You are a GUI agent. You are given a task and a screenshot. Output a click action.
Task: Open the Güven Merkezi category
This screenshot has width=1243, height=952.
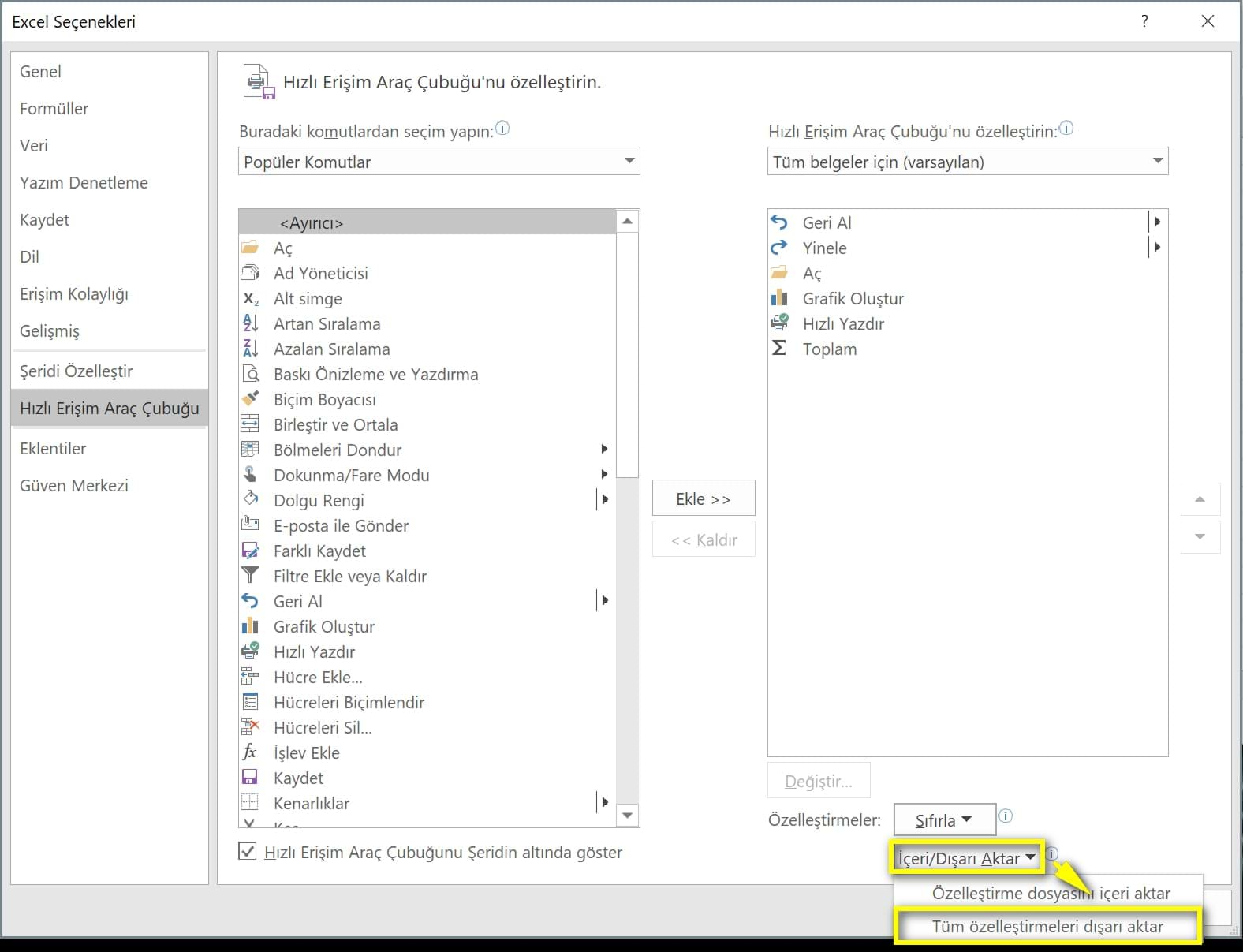pos(110,486)
